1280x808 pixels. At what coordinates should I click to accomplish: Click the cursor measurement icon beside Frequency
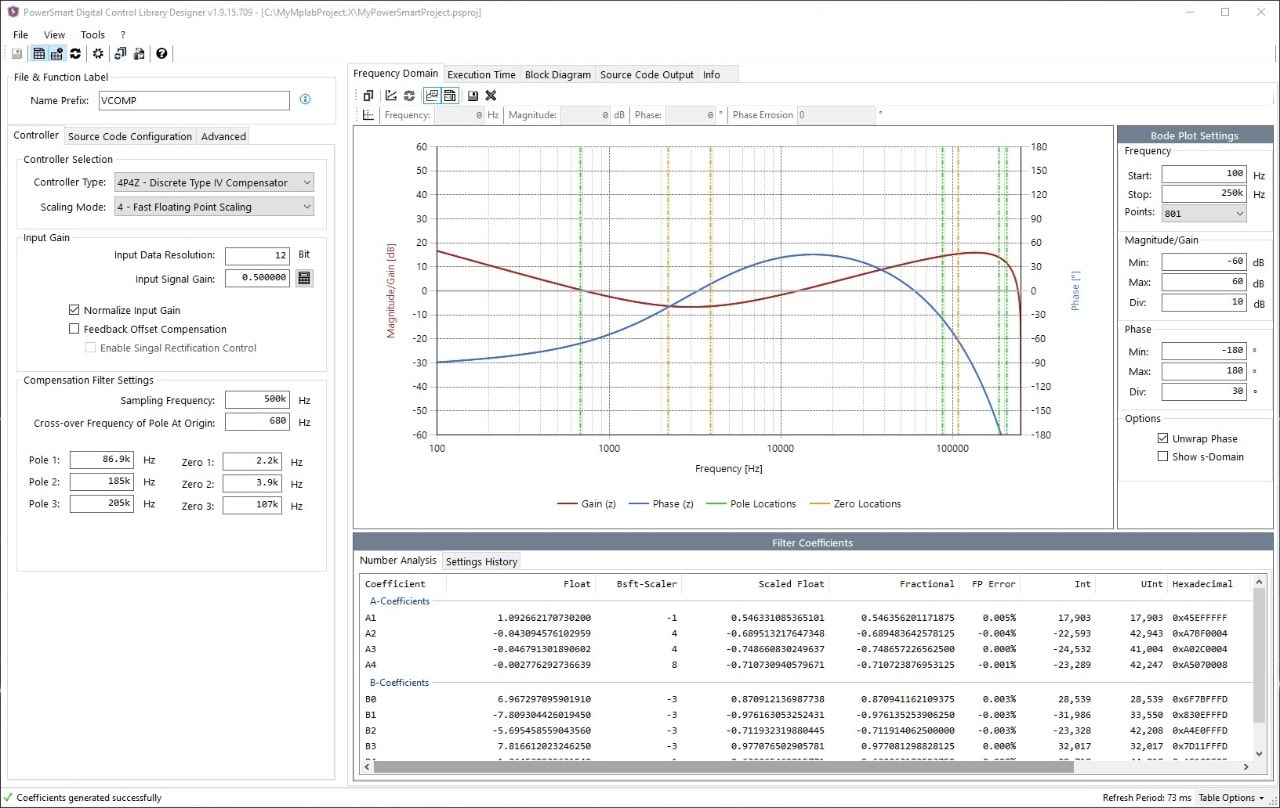click(368, 115)
